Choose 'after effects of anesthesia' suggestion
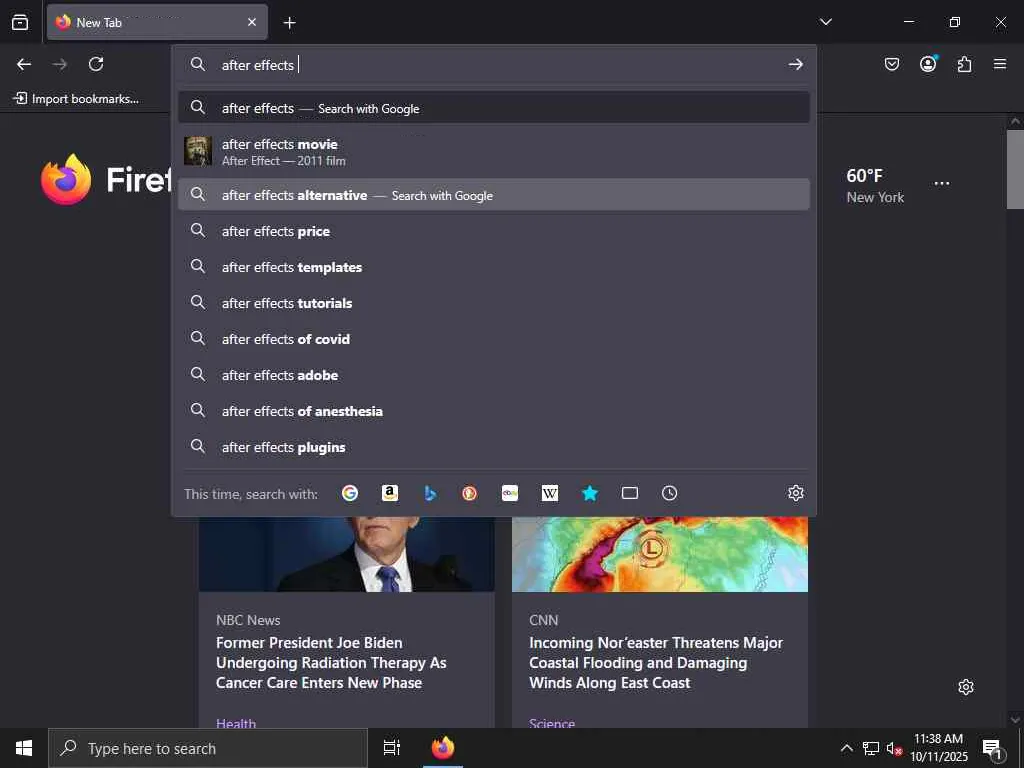1024x768 pixels. (x=494, y=411)
